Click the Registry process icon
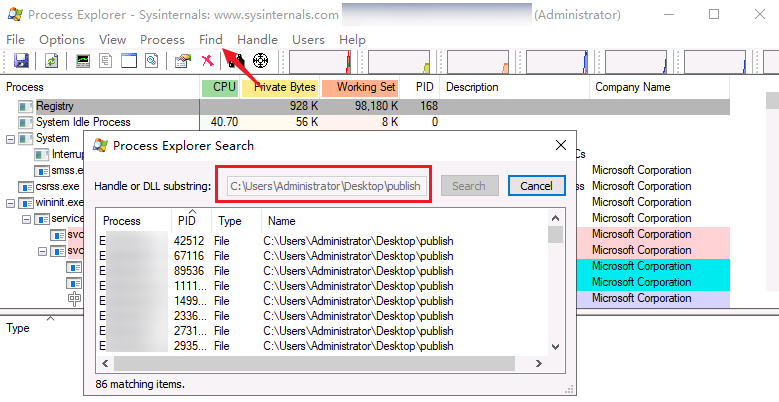 point(25,106)
